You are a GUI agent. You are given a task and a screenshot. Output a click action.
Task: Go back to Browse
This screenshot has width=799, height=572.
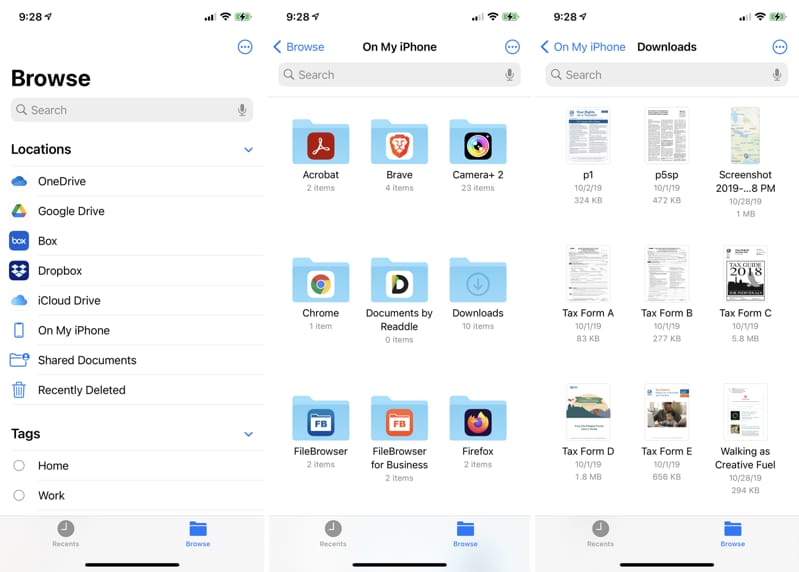[299, 47]
